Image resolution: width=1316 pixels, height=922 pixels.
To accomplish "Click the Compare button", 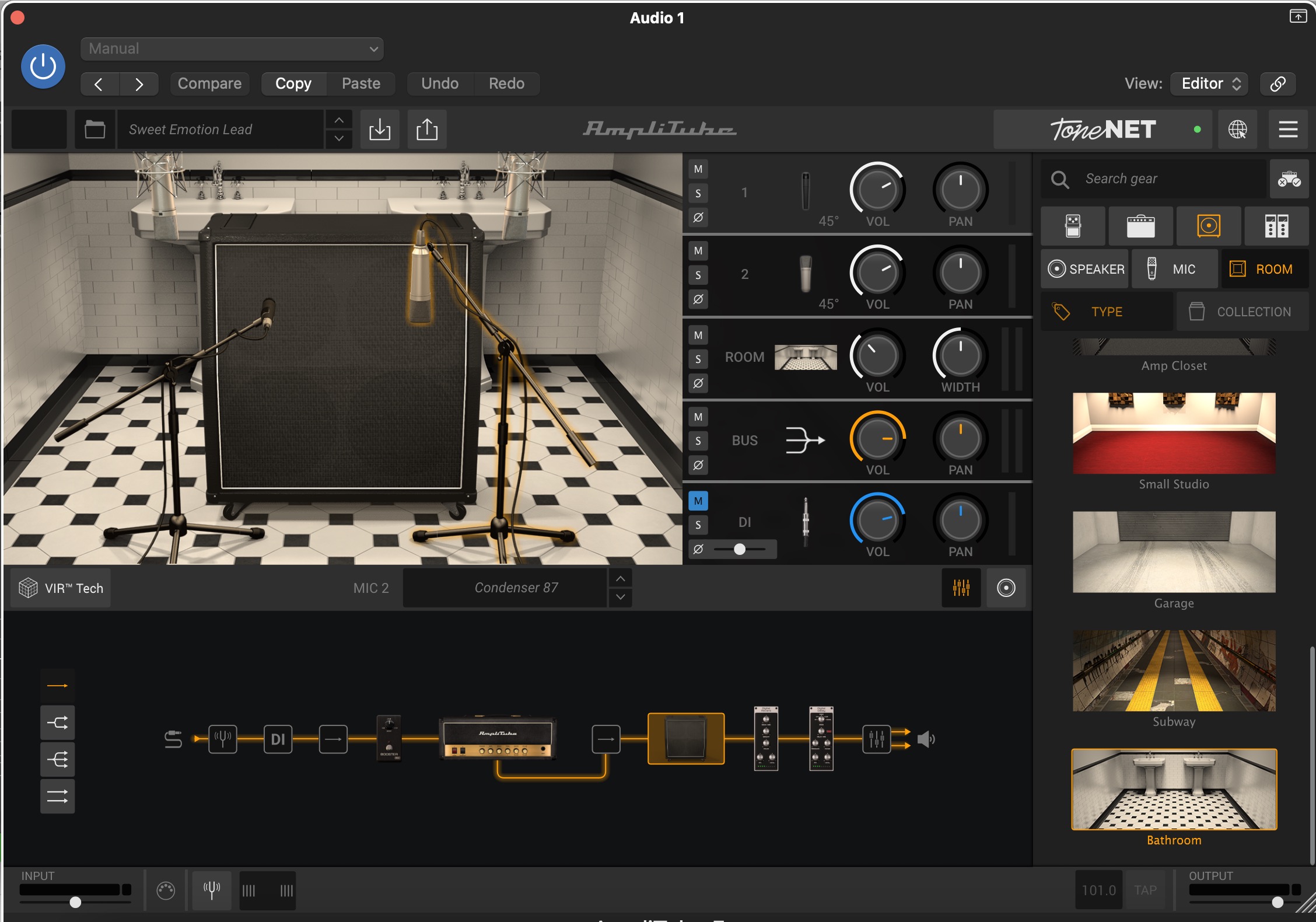I will click(209, 83).
